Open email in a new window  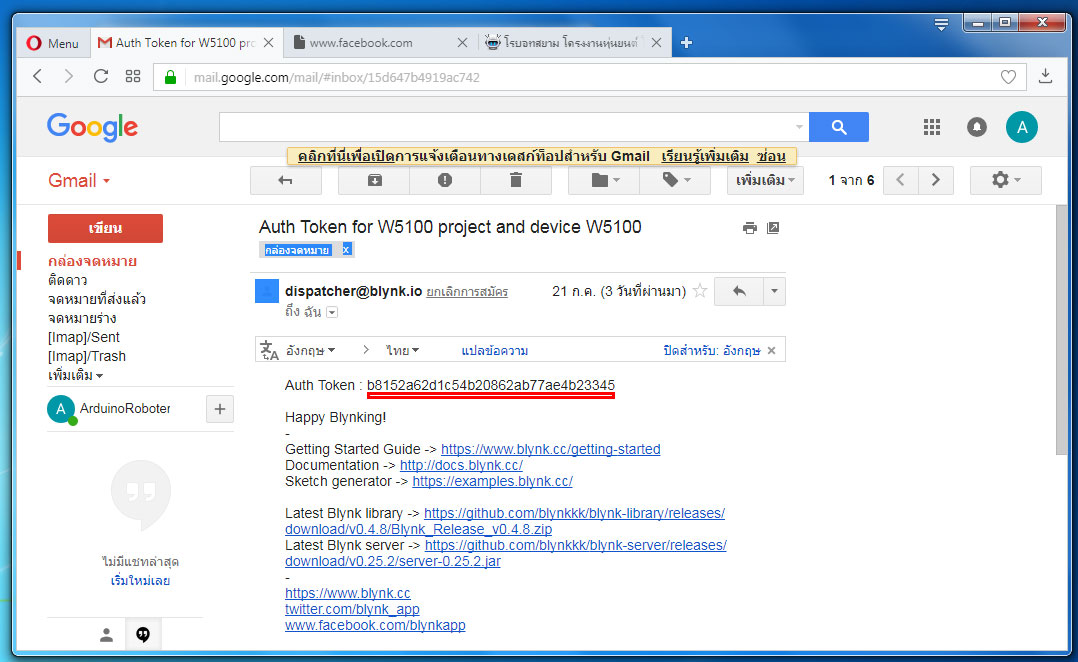tap(773, 228)
